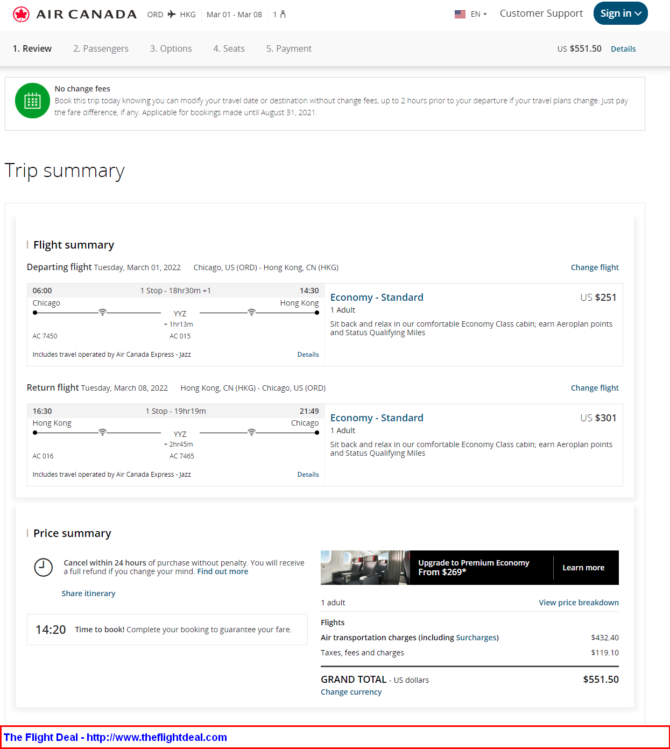
Task: Click the $119.10 taxes and fees amount
Action: click(605, 653)
